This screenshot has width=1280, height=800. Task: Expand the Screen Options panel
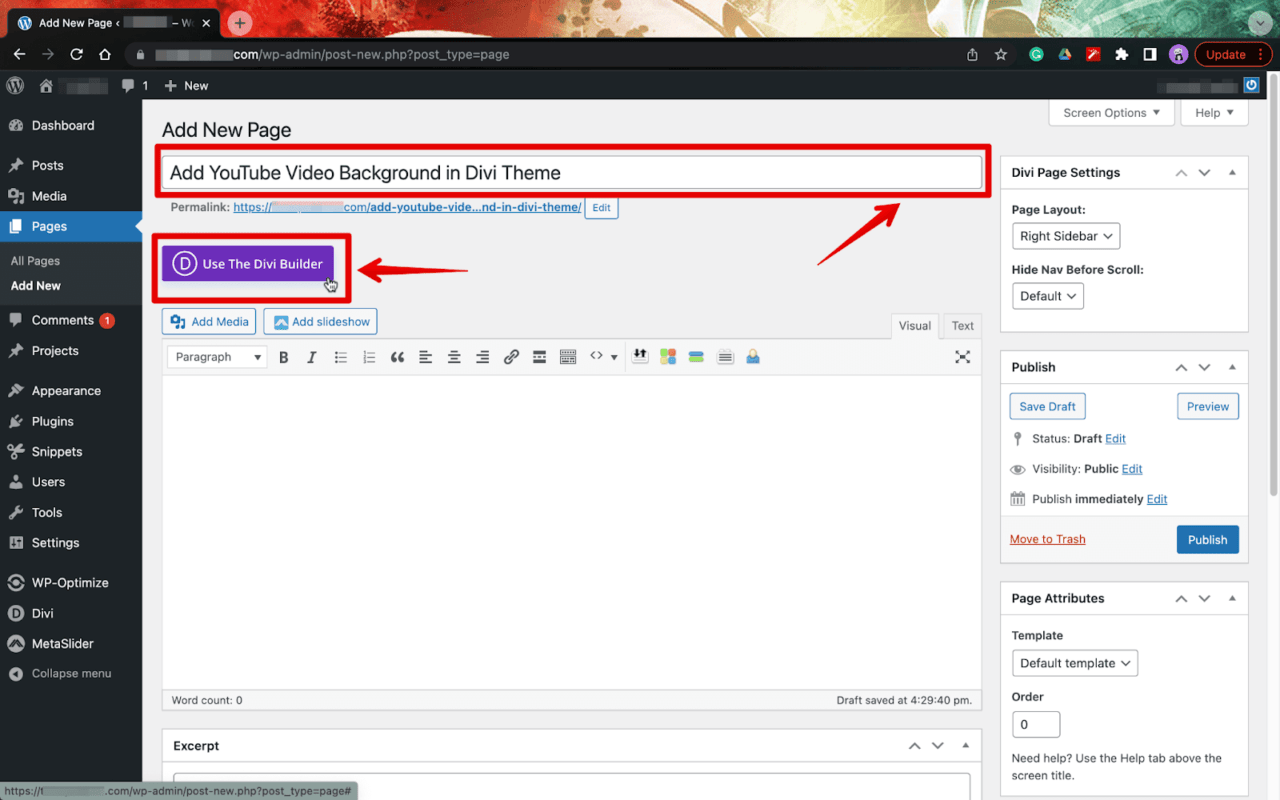point(1110,112)
